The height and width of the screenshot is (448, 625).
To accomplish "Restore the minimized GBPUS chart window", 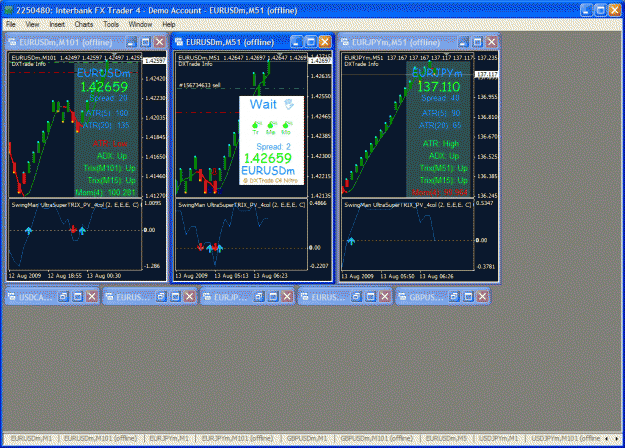I will (454, 297).
